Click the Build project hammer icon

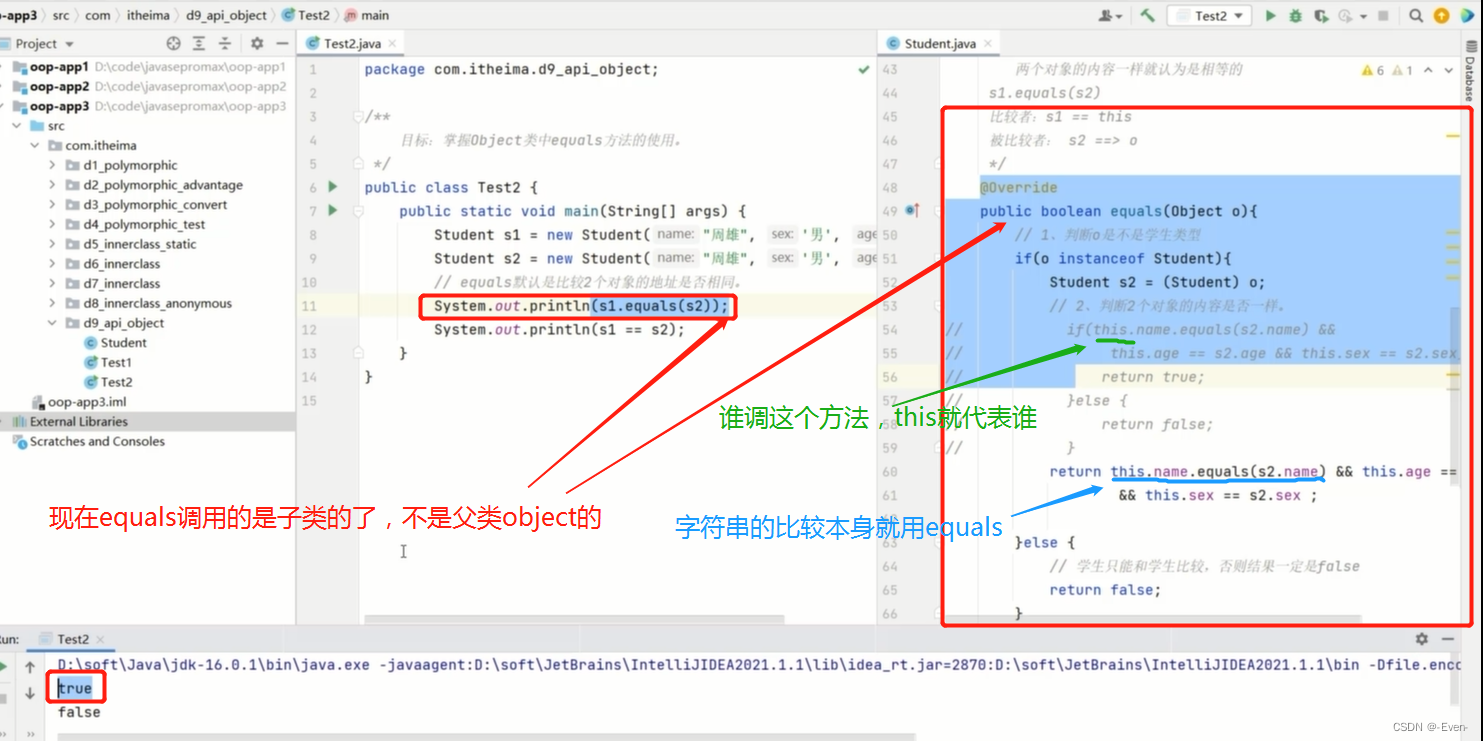coord(1148,15)
